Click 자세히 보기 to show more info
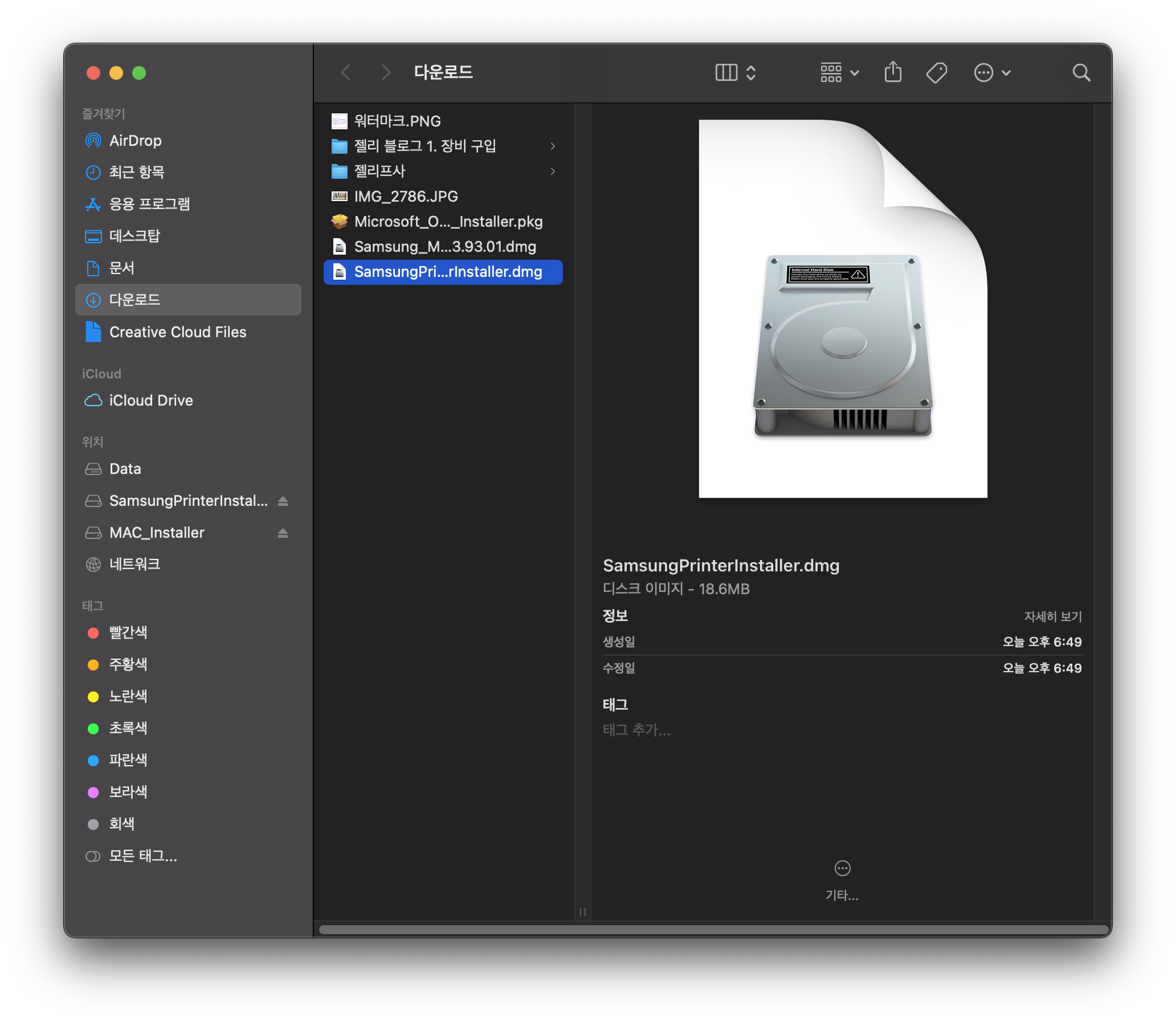 point(1052,616)
